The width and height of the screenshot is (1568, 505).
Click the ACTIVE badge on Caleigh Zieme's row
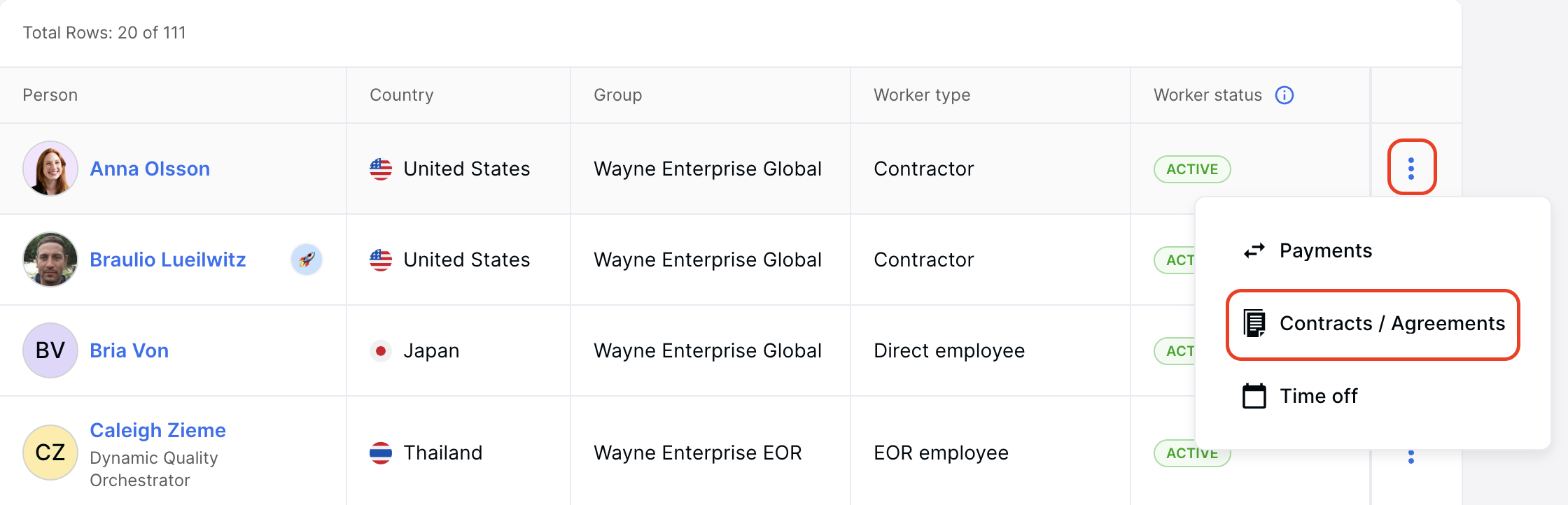pyautogui.click(x=1191, y=453)
